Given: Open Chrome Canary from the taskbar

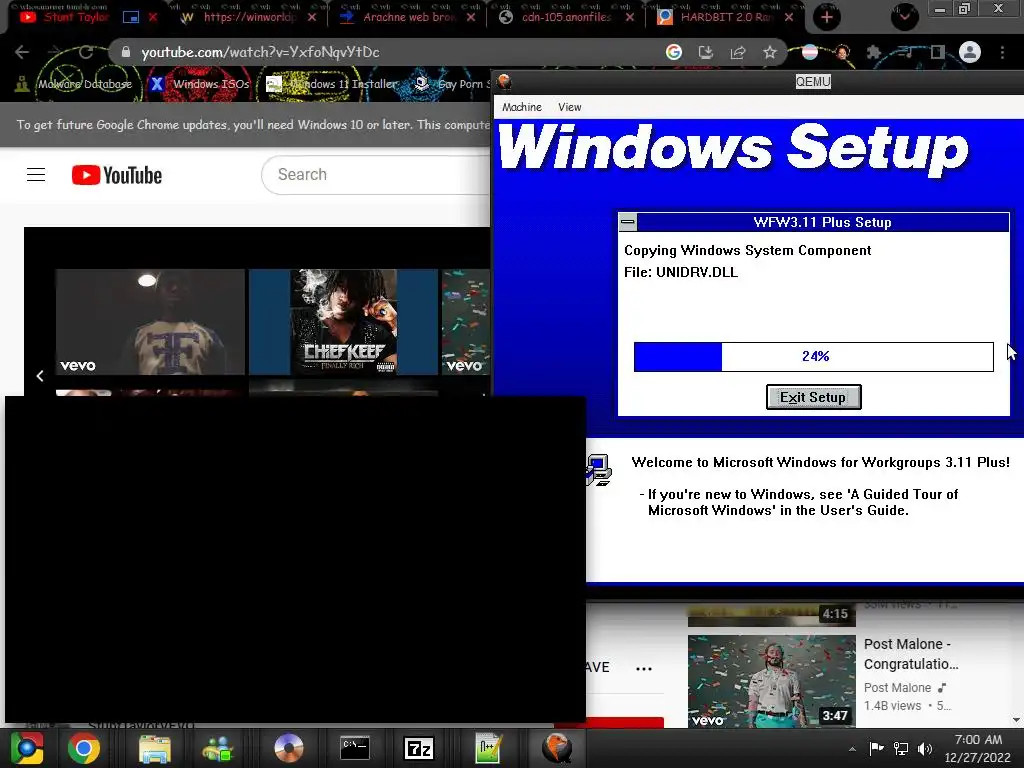Looking at the screenshot, I should pos(27,748).
